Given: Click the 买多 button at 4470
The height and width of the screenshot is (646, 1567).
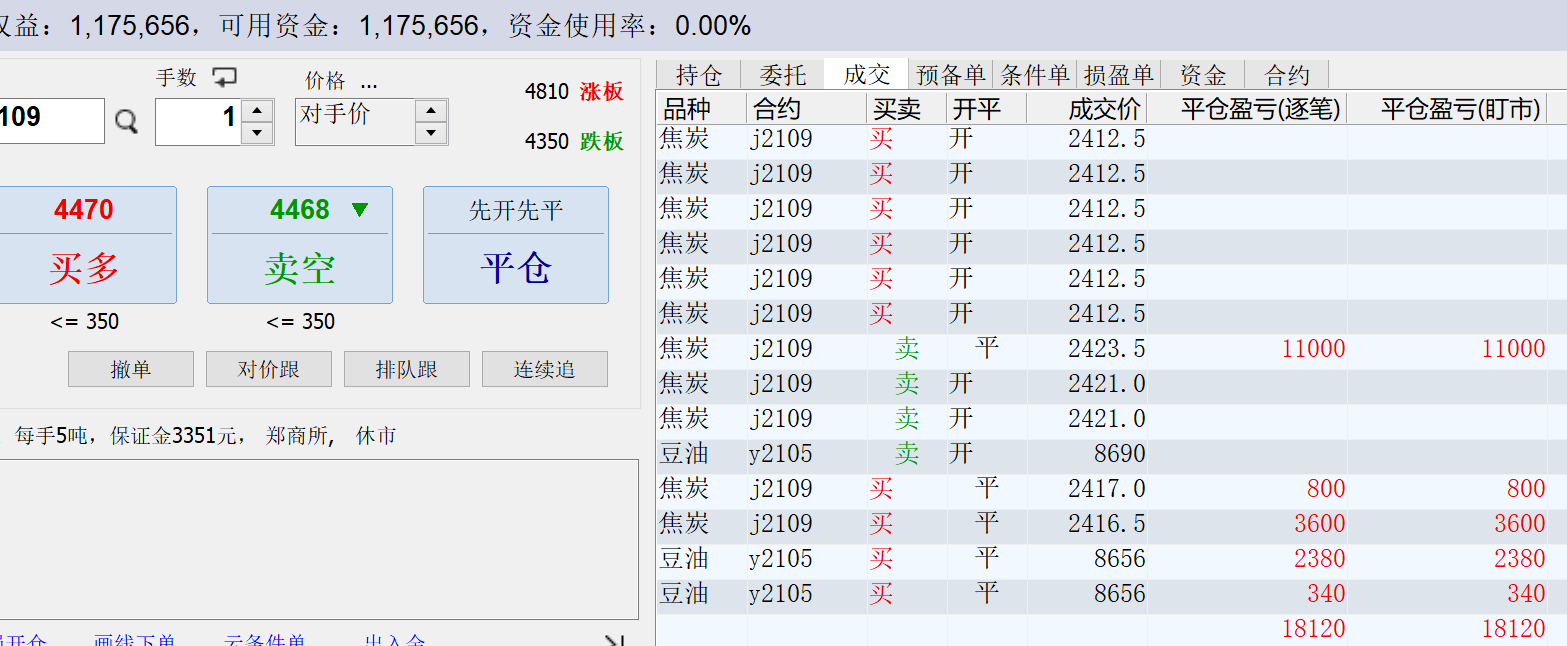Looking at the screenshot, I should click(x=87, y=245).
